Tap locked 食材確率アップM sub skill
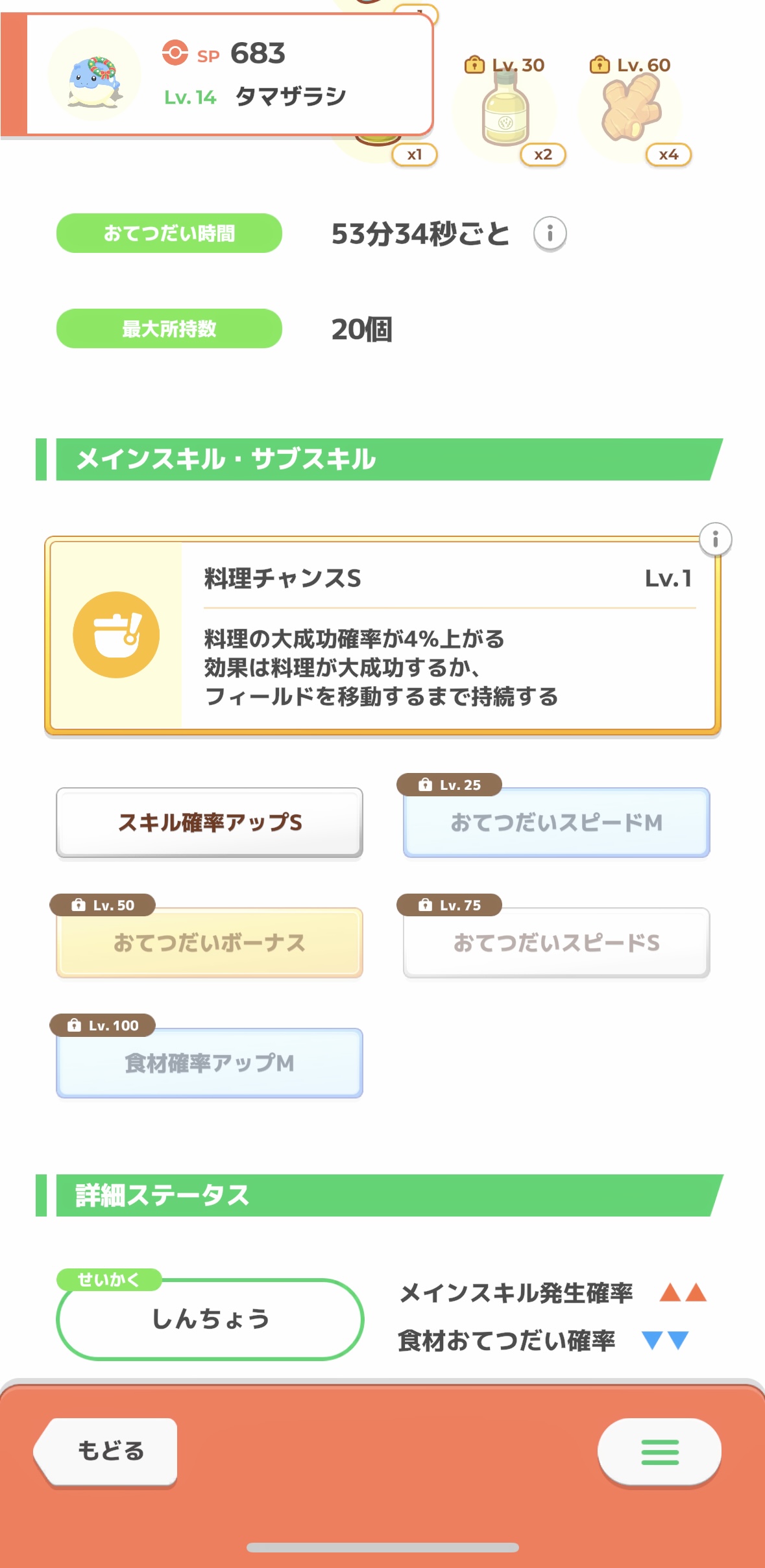The width and height of the screenshot is (765, 1568). coord(210,1063)
